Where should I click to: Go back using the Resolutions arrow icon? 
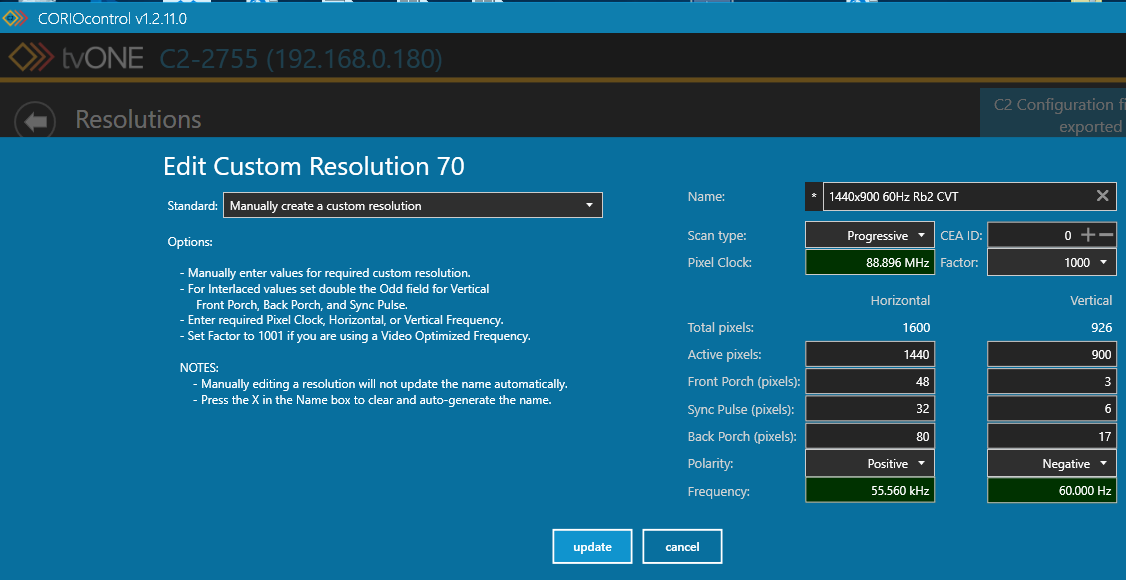[x=36, y=121]
